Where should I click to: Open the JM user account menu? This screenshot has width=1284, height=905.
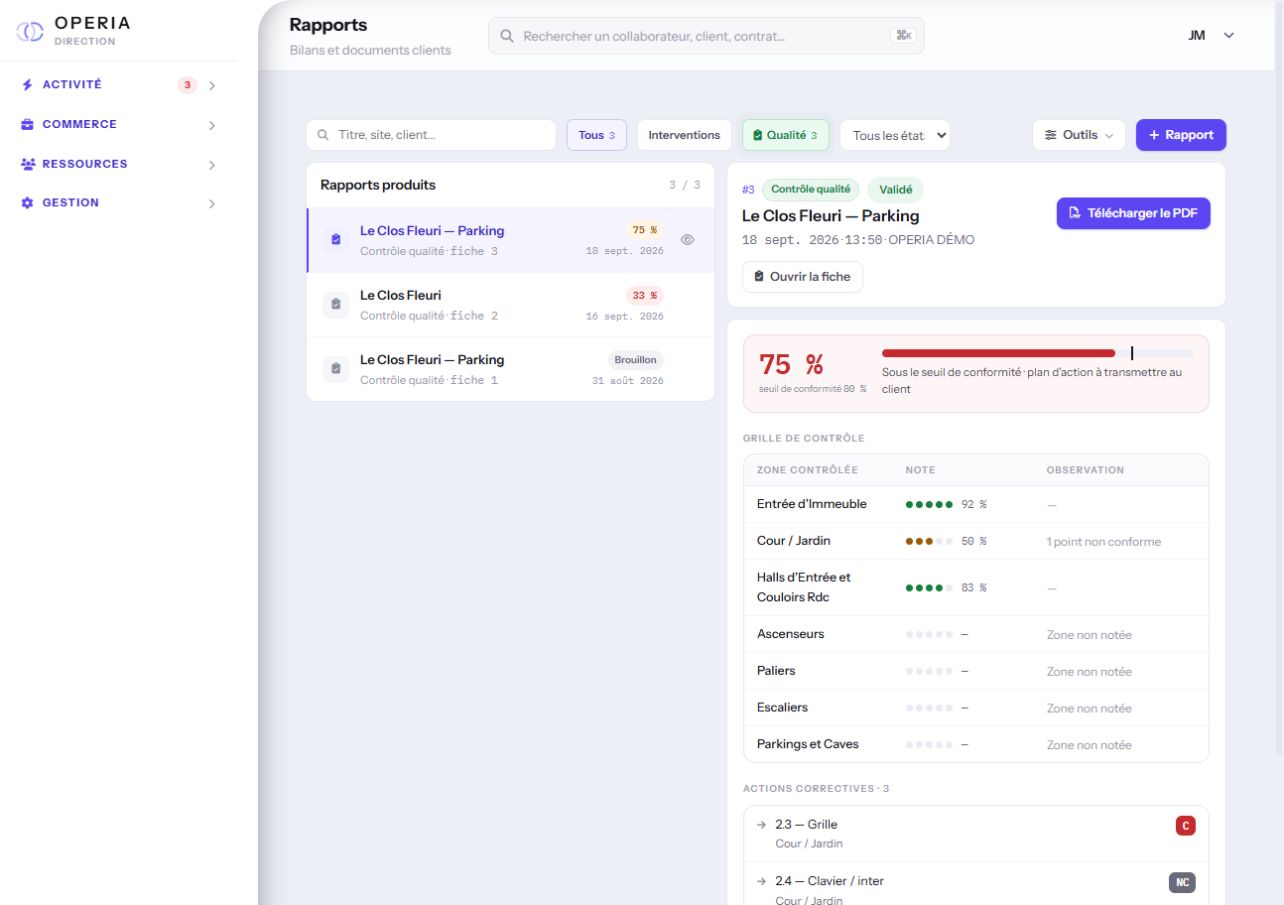[x=1211, y=35]
